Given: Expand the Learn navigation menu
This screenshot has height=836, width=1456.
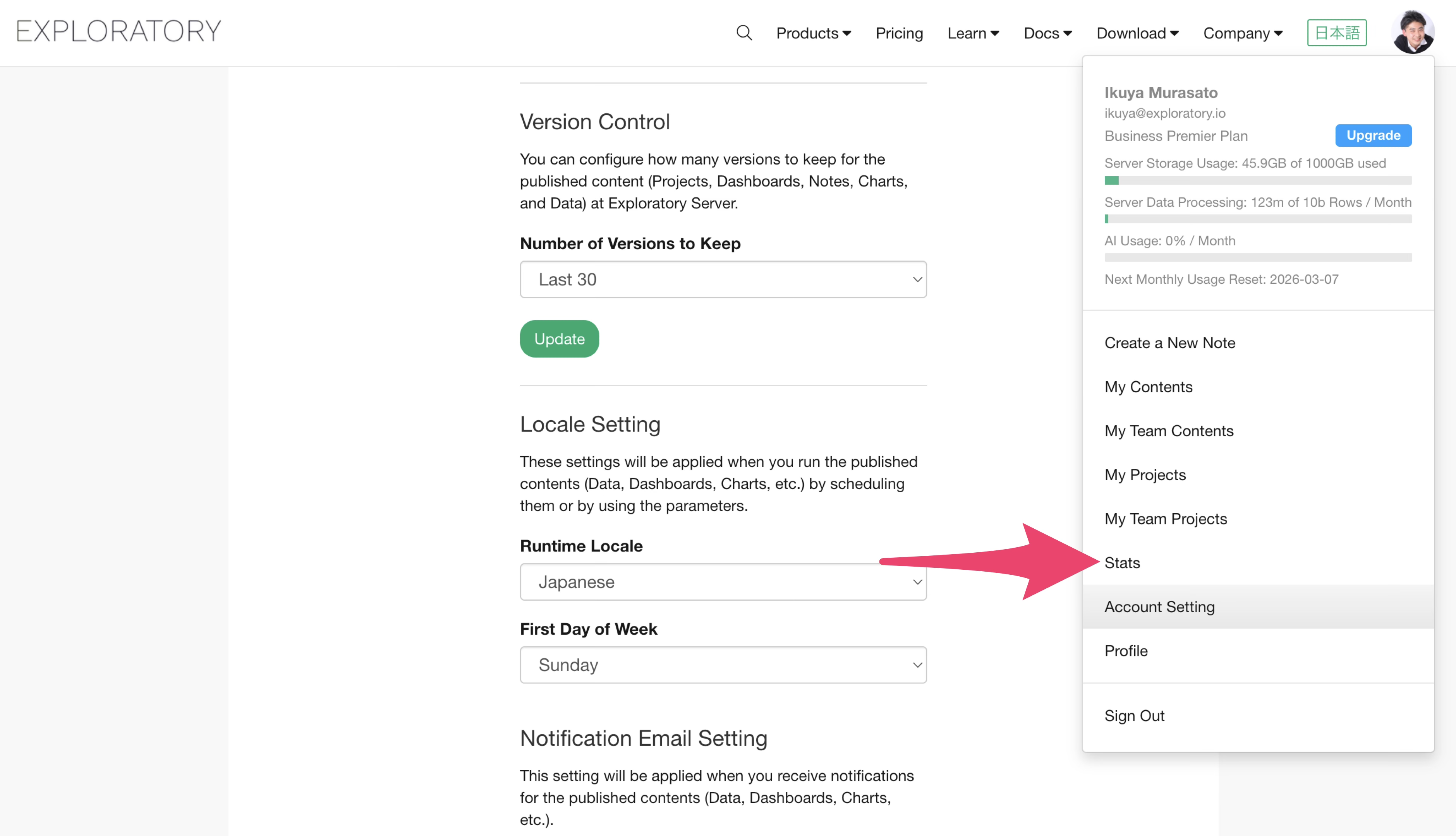Looking at the screenshot, I should click(x=973, y=33).
